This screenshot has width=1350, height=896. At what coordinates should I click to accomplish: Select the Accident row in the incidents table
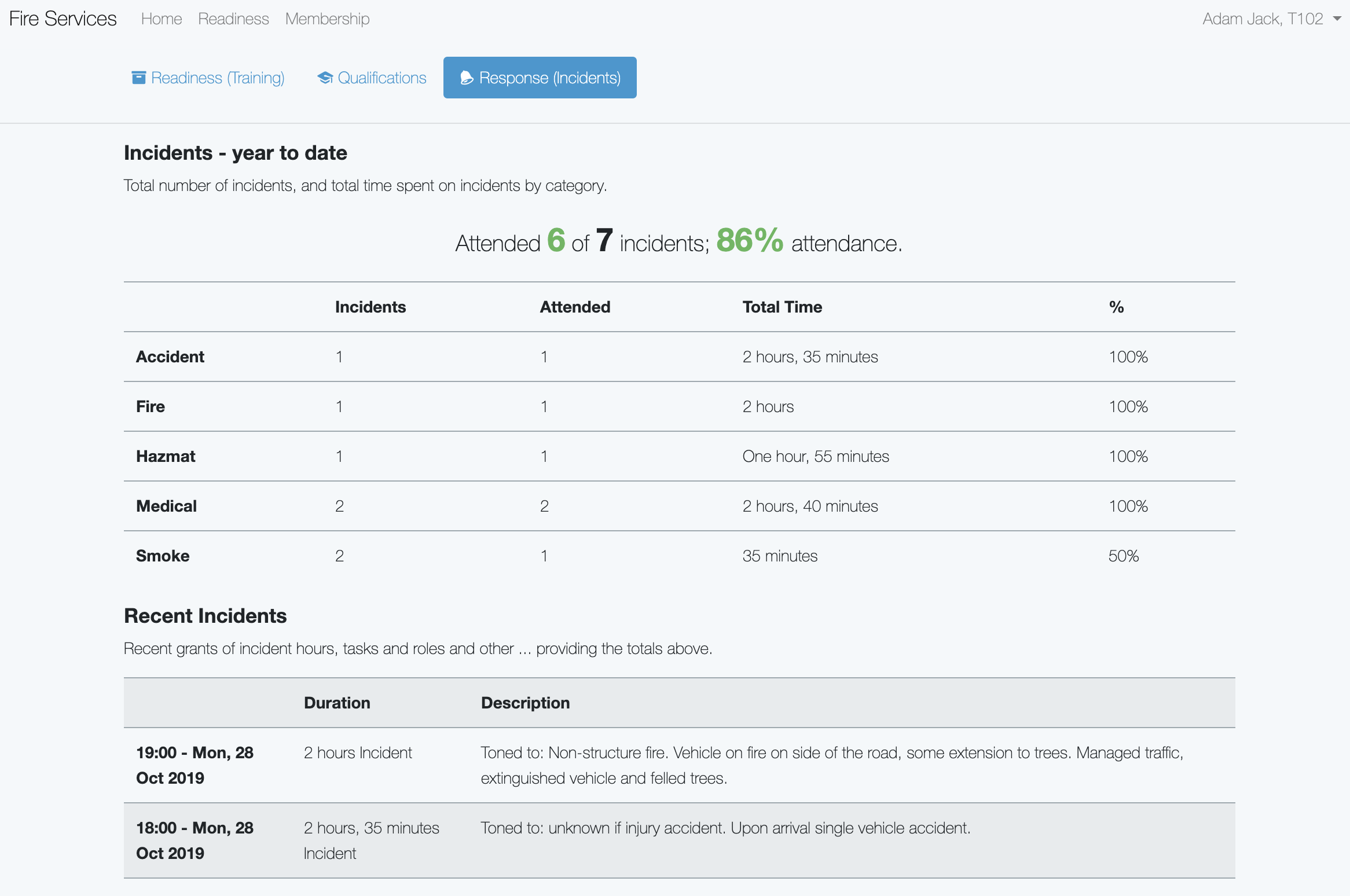pyautogui.click(x=170, y=357)
